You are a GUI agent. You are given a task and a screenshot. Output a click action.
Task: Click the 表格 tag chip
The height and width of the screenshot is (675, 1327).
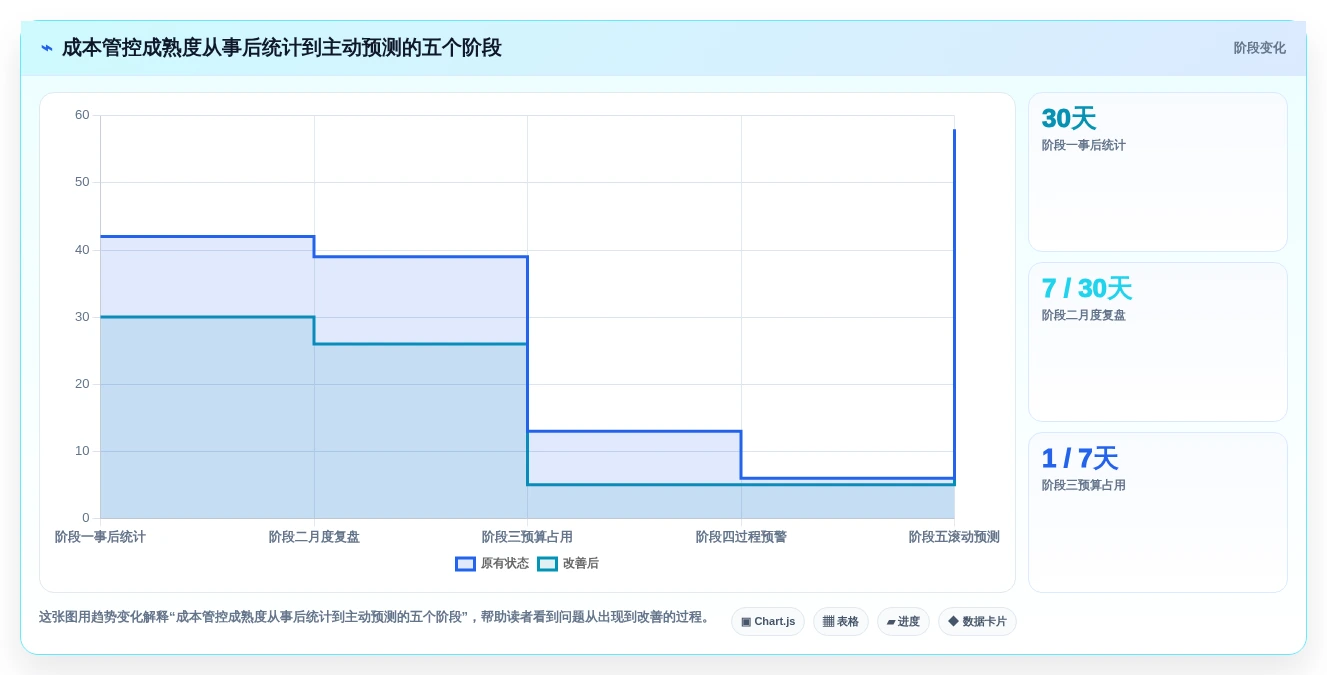point(841,621)
